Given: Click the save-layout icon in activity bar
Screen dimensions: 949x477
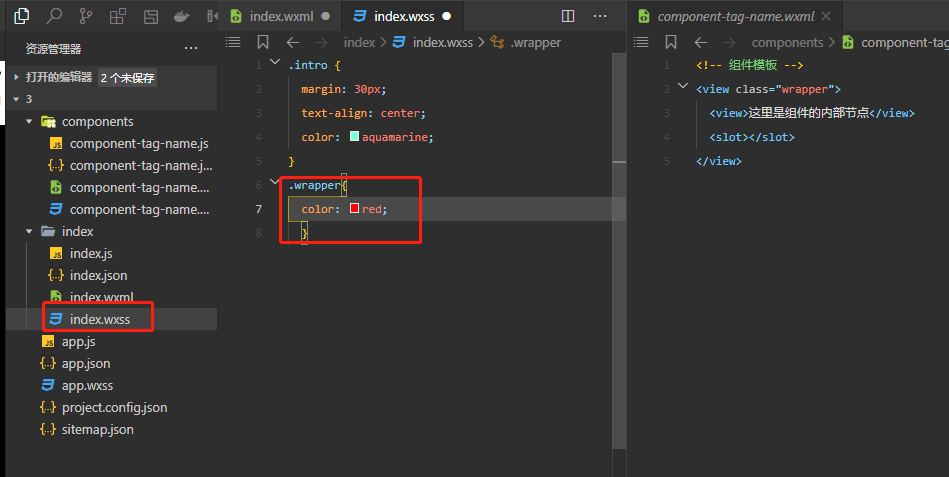Looking at the screenshot, I should click(150, 16).
